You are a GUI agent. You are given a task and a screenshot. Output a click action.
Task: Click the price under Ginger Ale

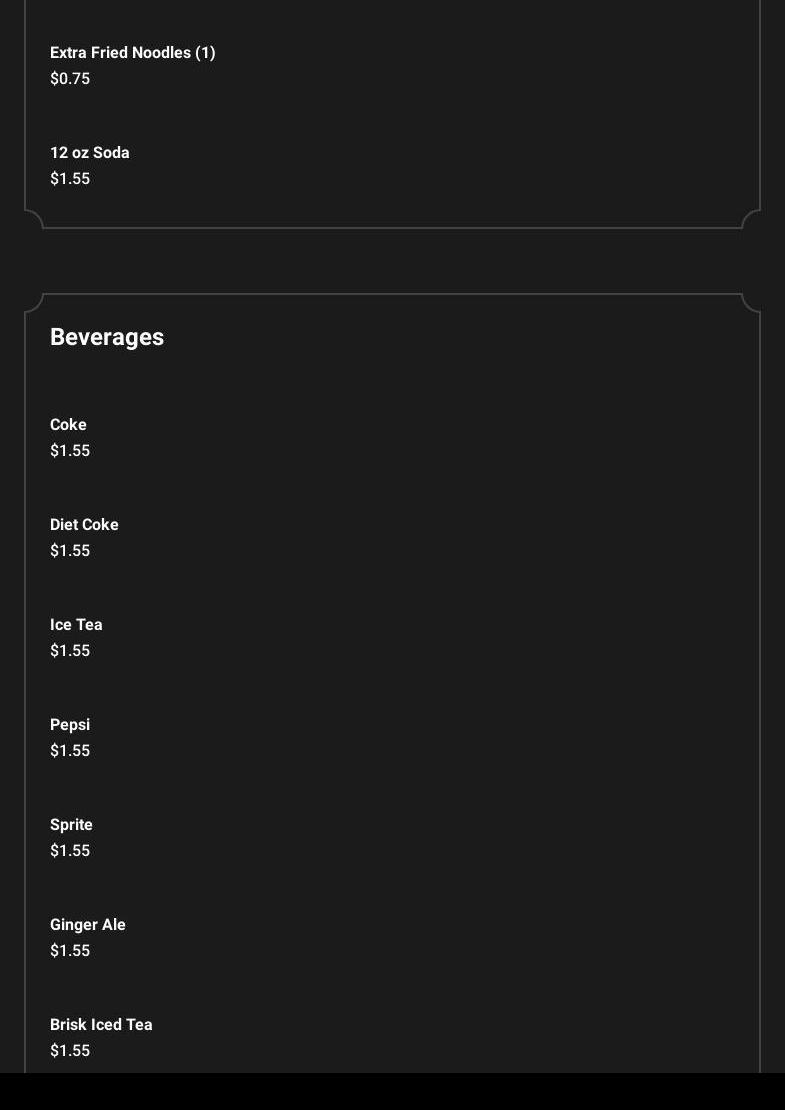click(70, 951)
